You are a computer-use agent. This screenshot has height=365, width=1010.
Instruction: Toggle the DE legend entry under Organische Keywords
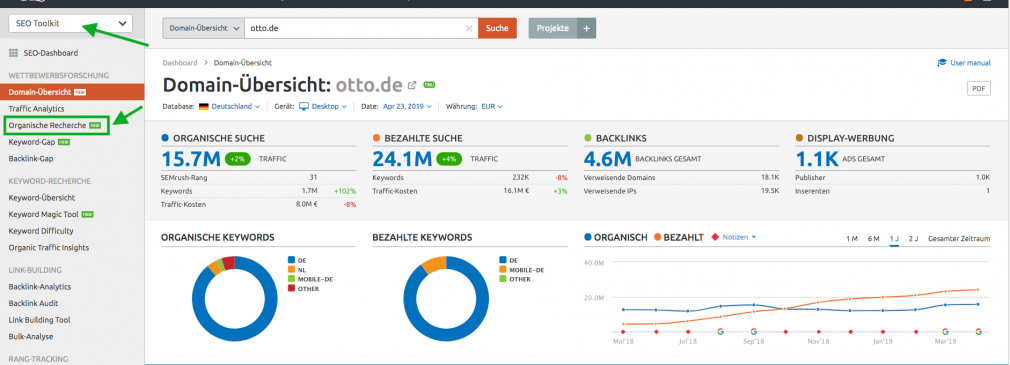pos(298,260)
